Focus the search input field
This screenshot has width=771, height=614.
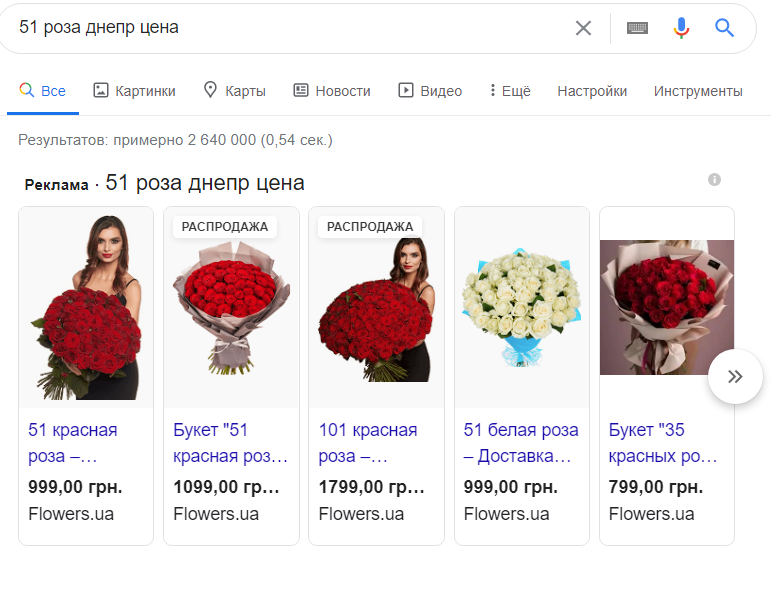click(290, 28)
